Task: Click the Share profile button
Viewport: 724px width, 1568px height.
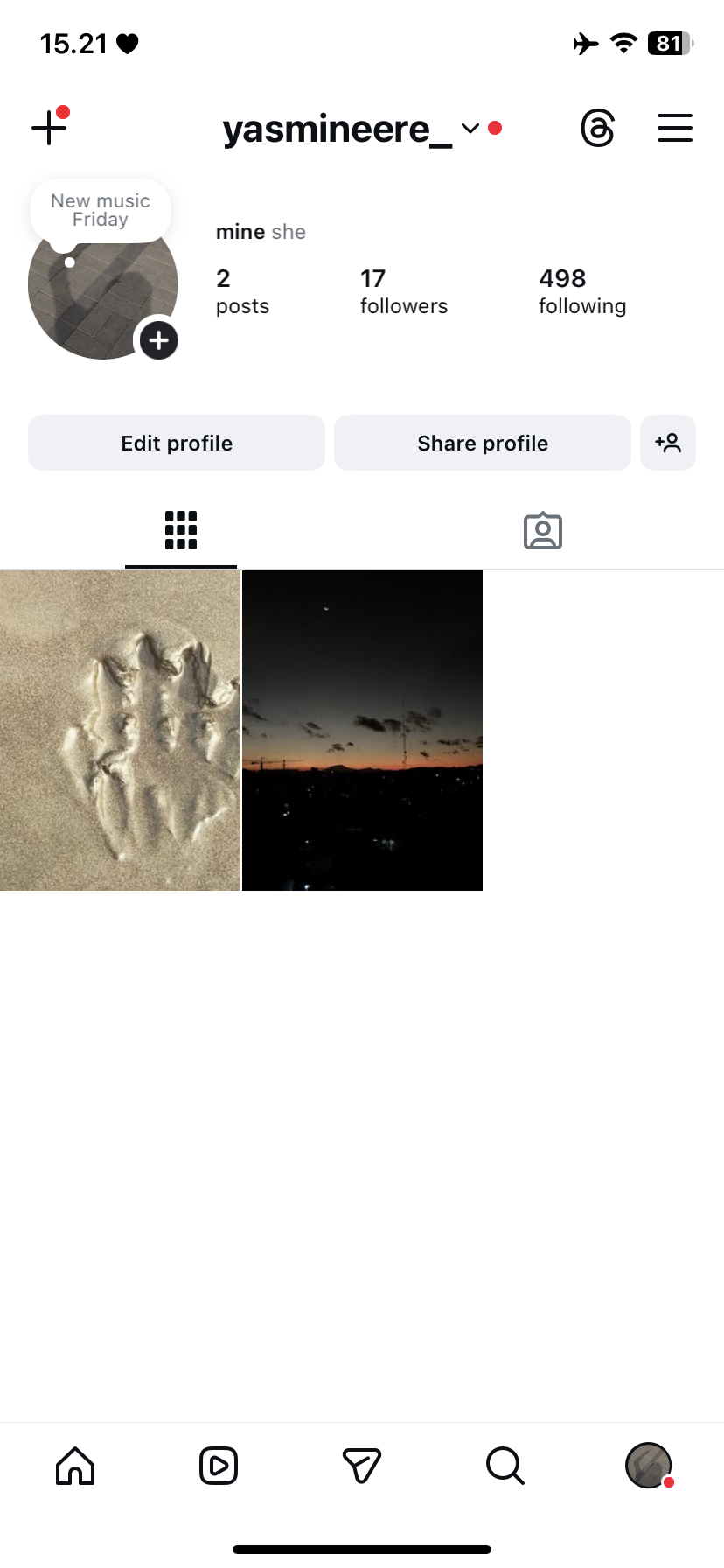Action: click(483, 443)
